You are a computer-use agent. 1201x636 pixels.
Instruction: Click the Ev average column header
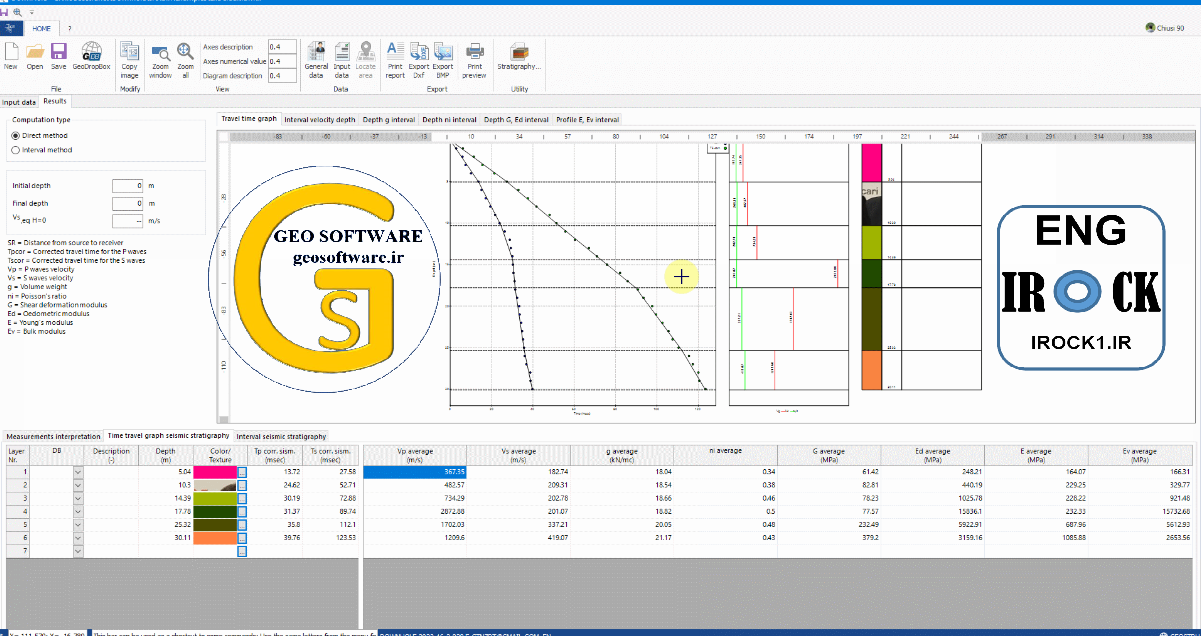(1141, 455)
